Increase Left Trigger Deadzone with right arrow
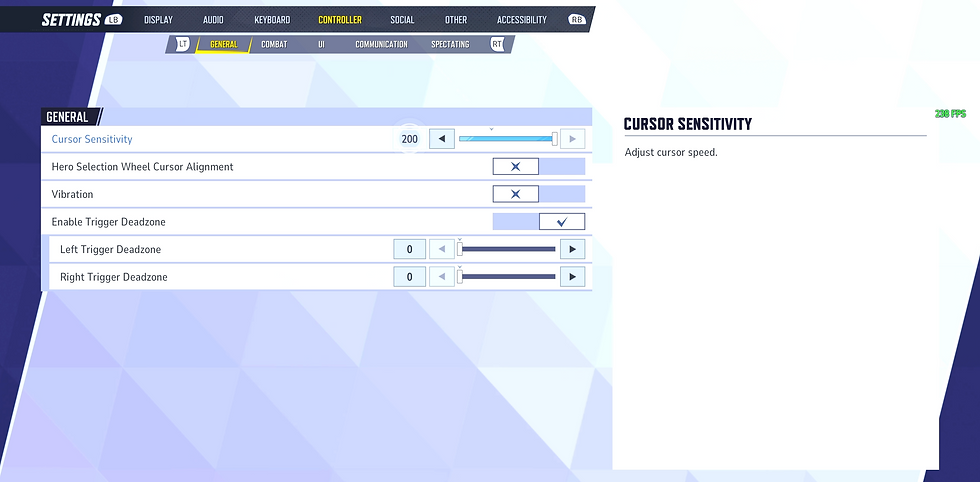The height and width of the screenshot is (482, 980). click(572, 249)
